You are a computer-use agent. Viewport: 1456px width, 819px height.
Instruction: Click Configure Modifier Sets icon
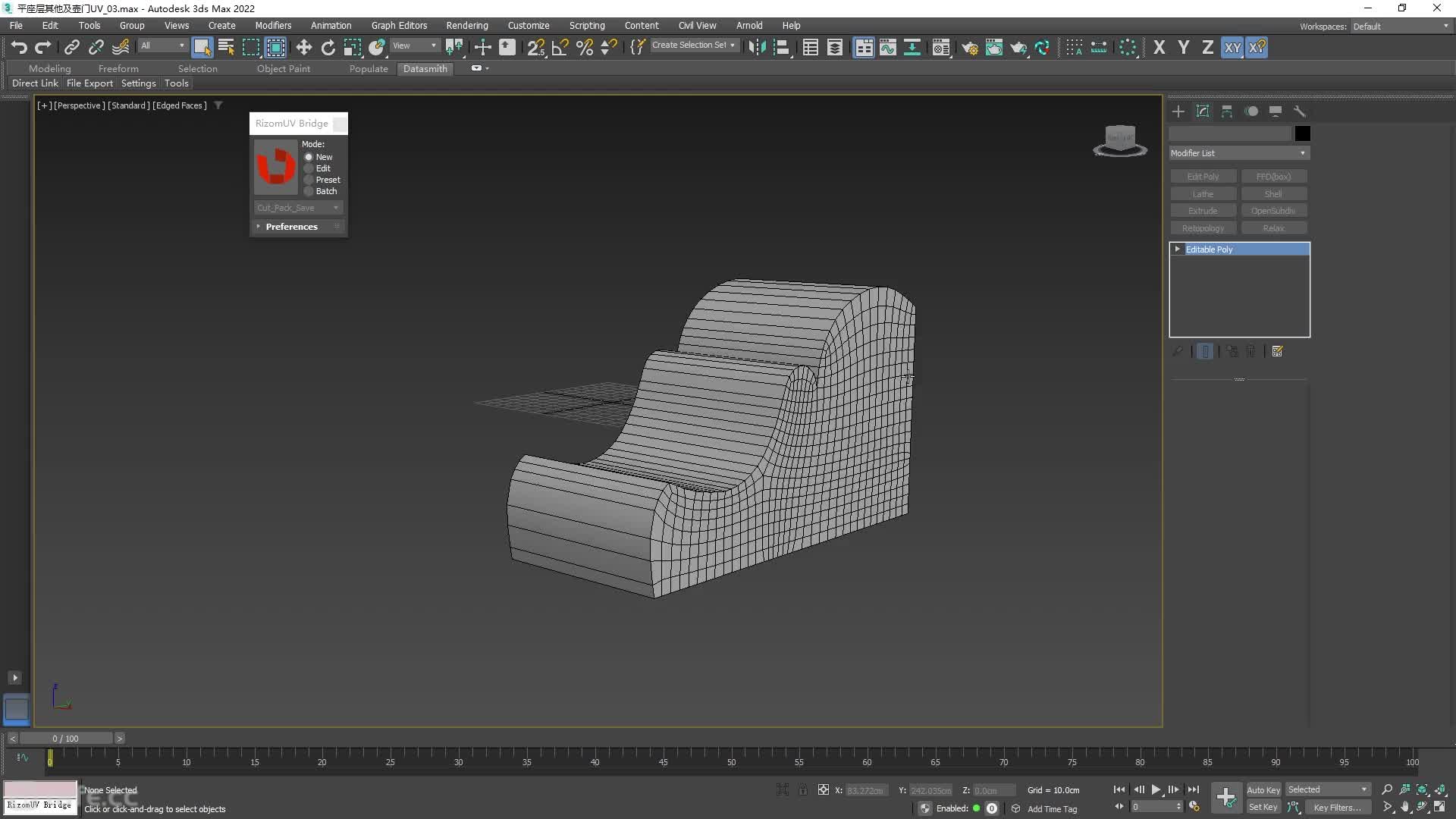click(1278, 351)
